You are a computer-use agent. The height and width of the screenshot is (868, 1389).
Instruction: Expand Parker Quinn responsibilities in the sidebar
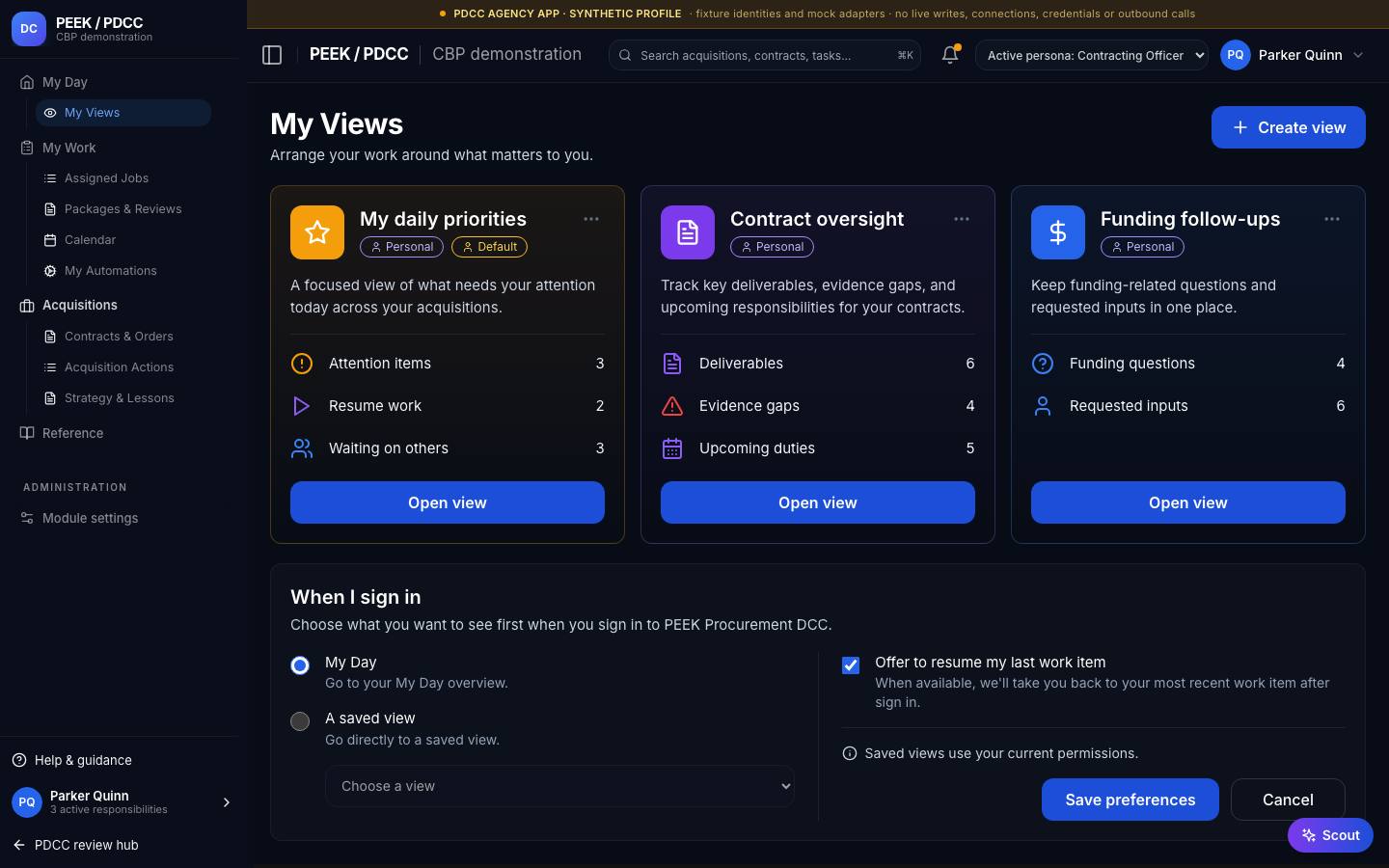click(x=123, y=802)
